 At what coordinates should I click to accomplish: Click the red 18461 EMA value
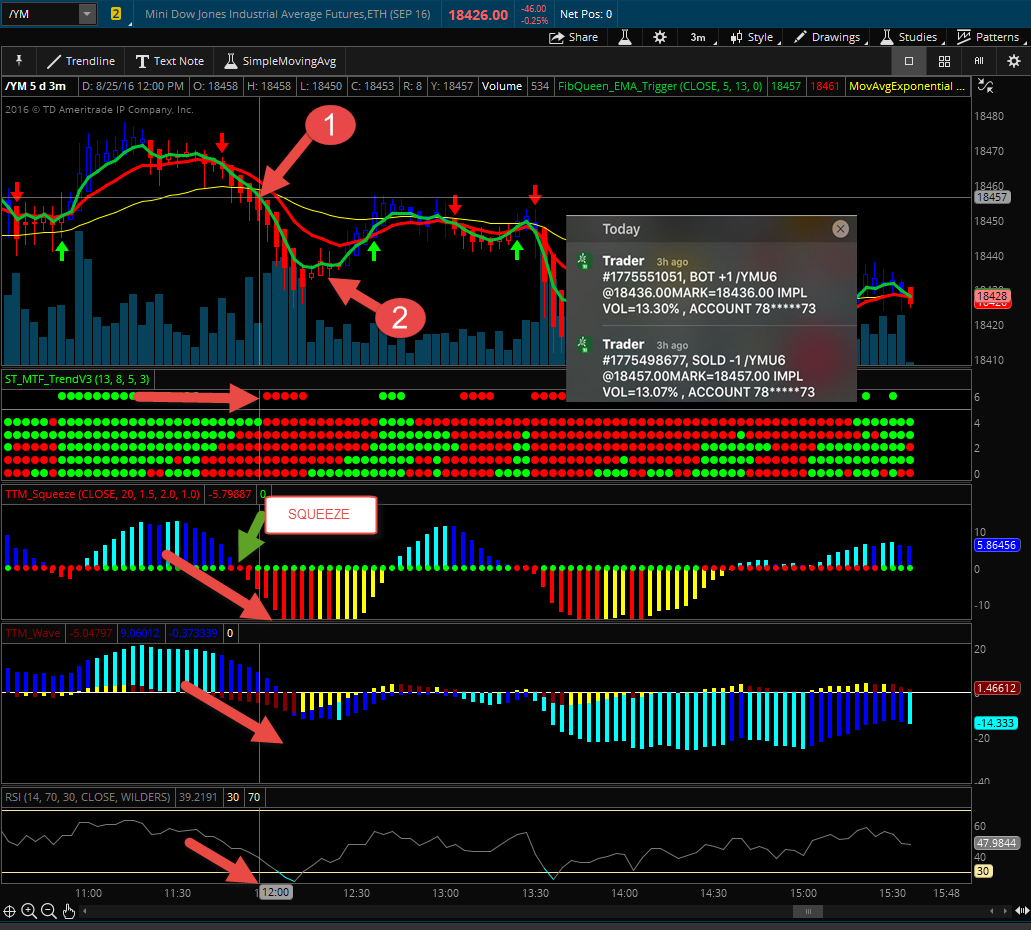[x=825, y=86]
